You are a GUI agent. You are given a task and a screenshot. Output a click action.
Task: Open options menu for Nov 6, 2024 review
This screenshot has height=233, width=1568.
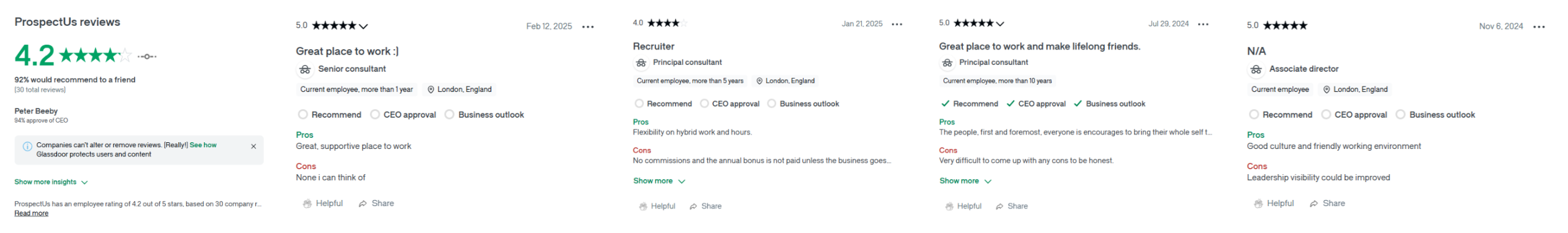(x=1539, y=26)
